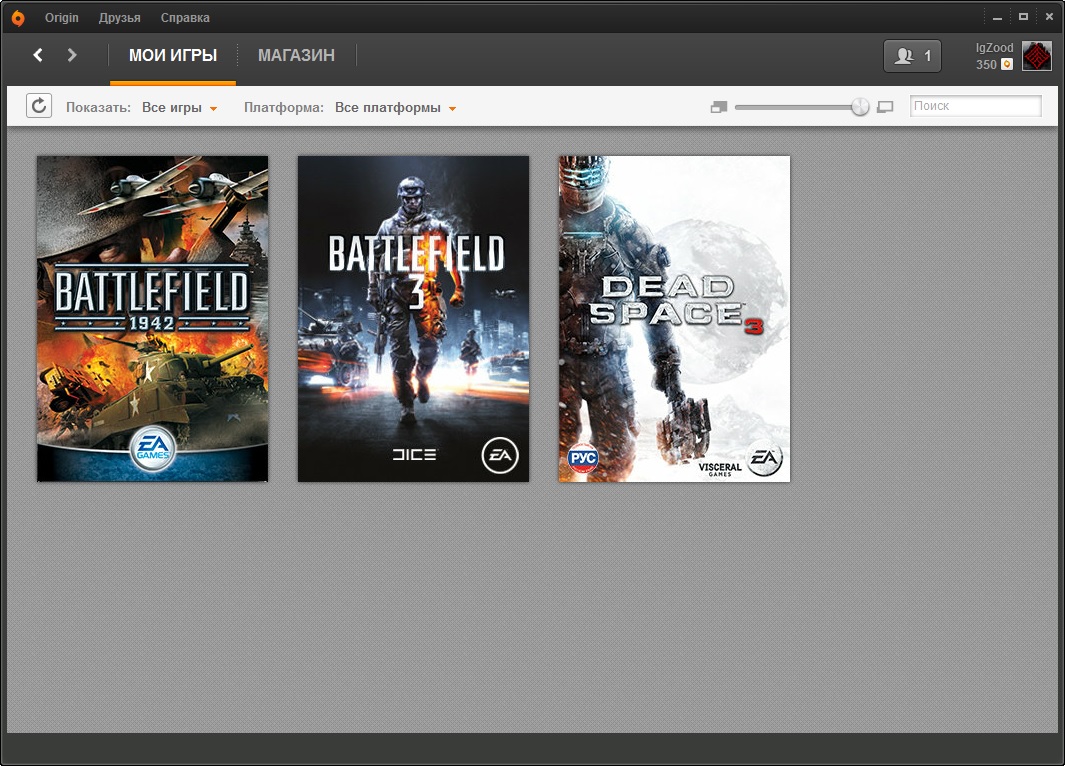This screenshot has height=766, width=1065.
Task: Open the Origin menu
Action: point(62,18)
